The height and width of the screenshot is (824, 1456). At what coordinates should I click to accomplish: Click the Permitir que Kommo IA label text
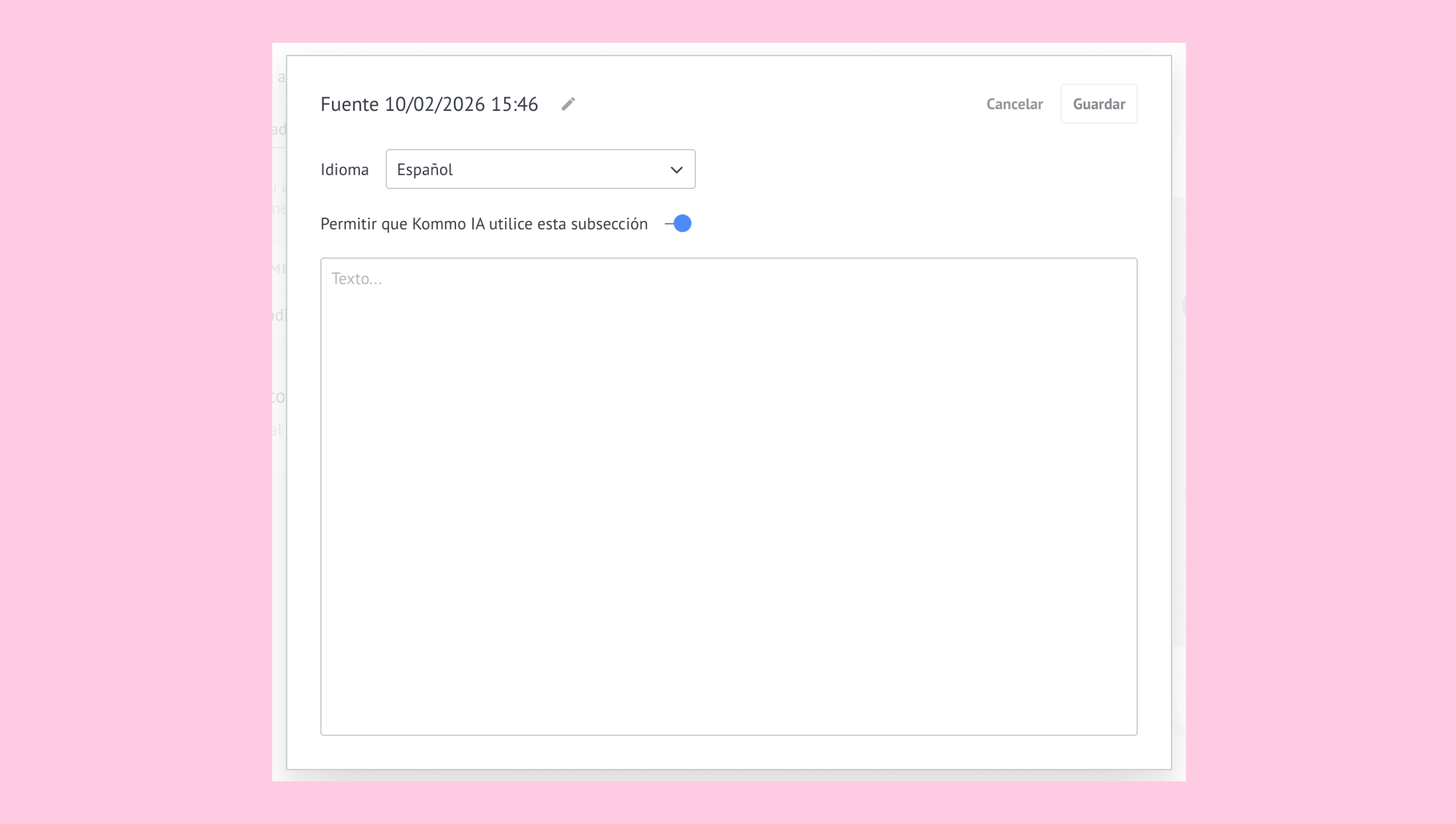483,224
